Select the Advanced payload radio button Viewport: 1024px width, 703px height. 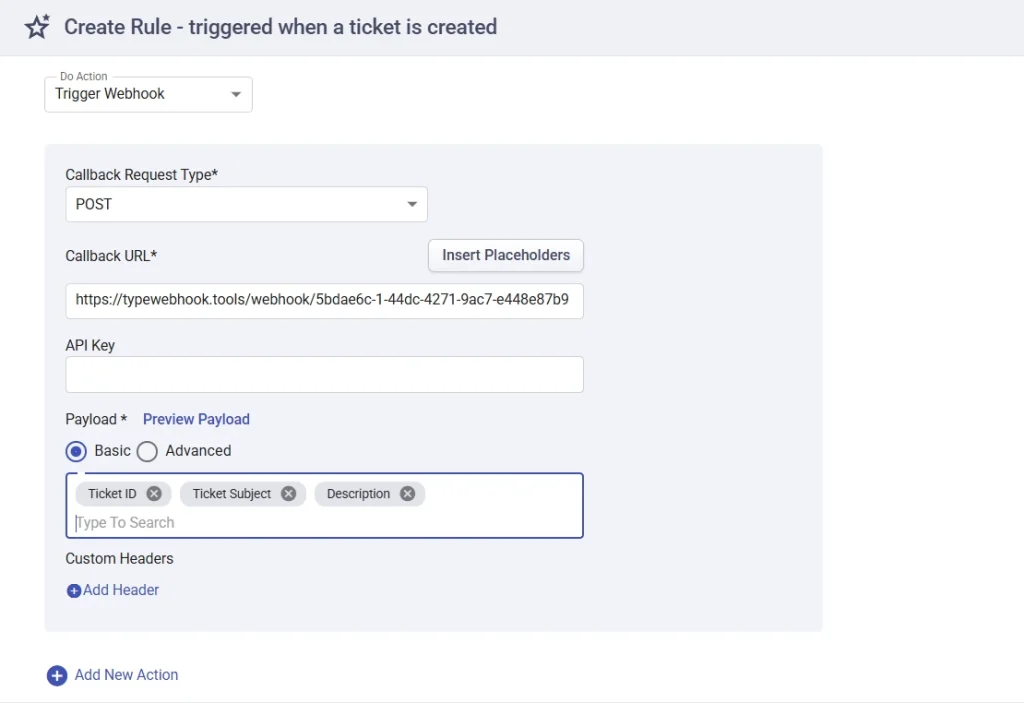click(147, 451)
